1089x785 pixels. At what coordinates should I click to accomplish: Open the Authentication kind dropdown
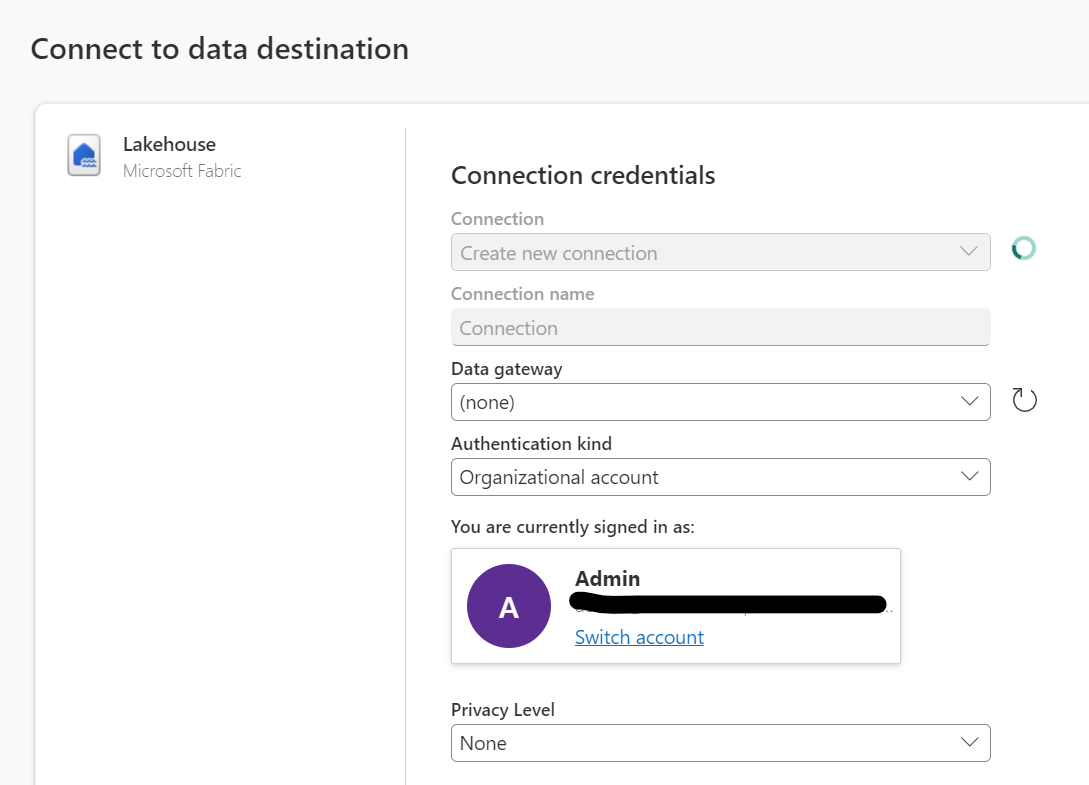(720, 477)
